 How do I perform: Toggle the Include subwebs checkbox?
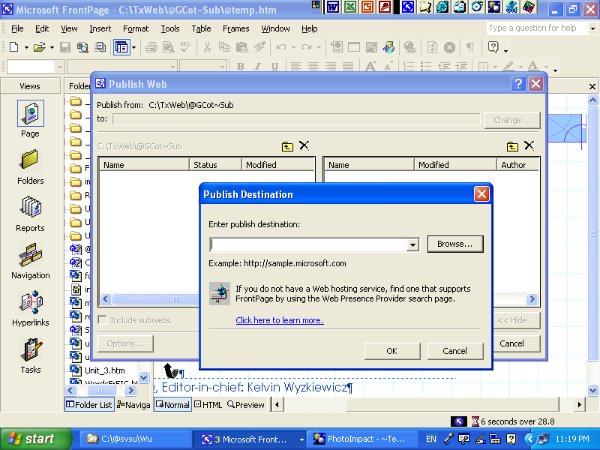click(x=103, y=320)
